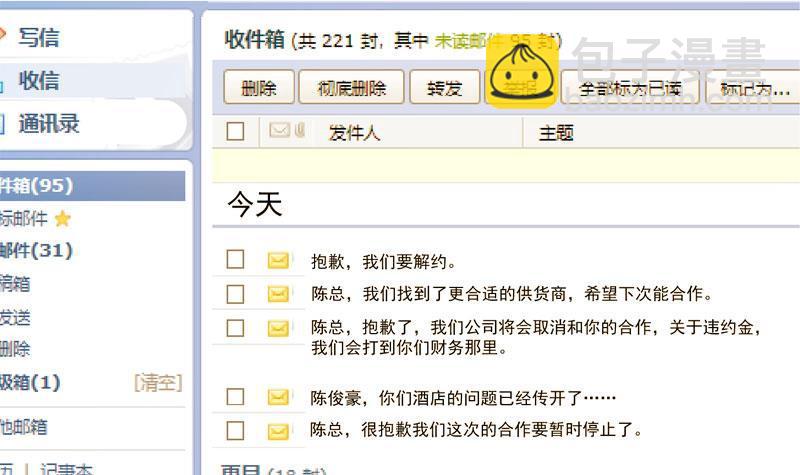Click the 删除 delete button
The width and height of the screenshot is (800, 475).
[x=259, y=87]
